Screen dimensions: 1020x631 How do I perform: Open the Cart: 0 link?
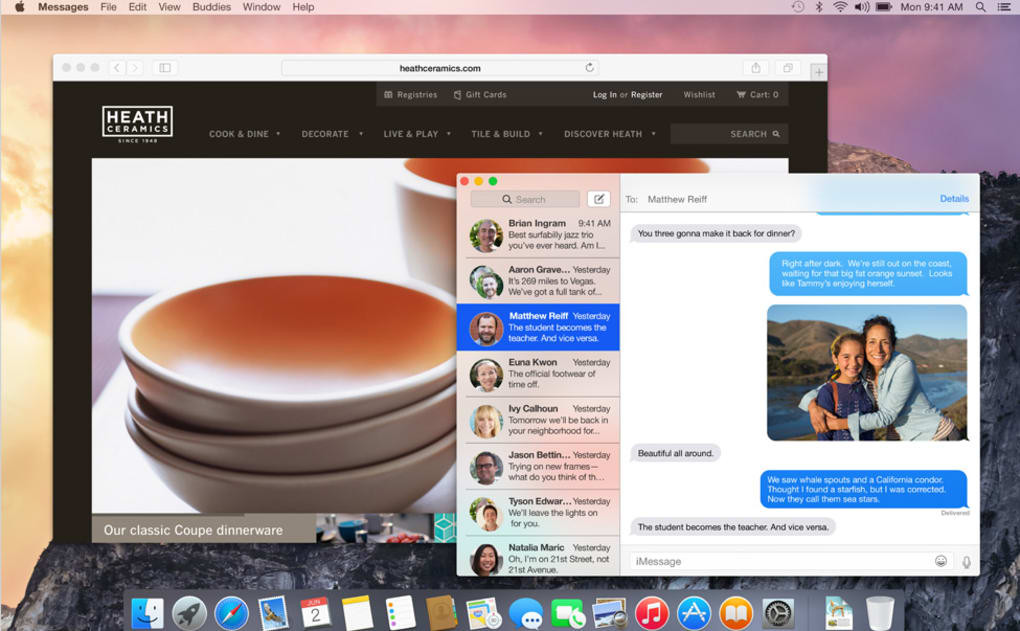click(x=757, y=94)
